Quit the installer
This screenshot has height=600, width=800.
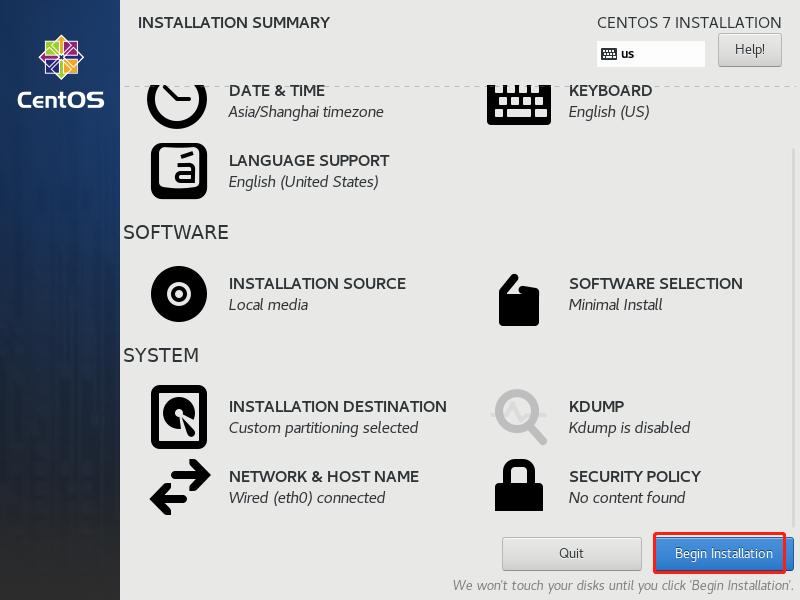pos(571,553)
